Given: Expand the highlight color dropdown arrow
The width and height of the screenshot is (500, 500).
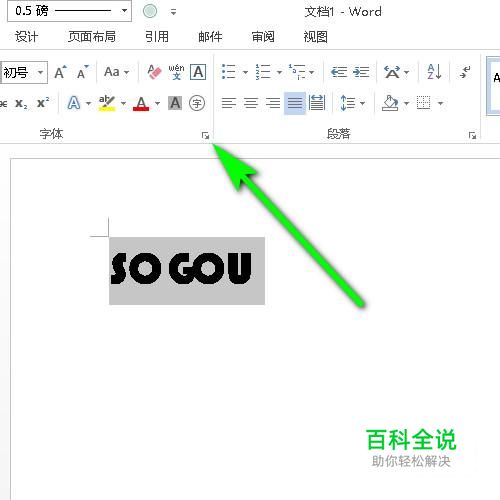Looking at the screenshot, I should [123, 103].
